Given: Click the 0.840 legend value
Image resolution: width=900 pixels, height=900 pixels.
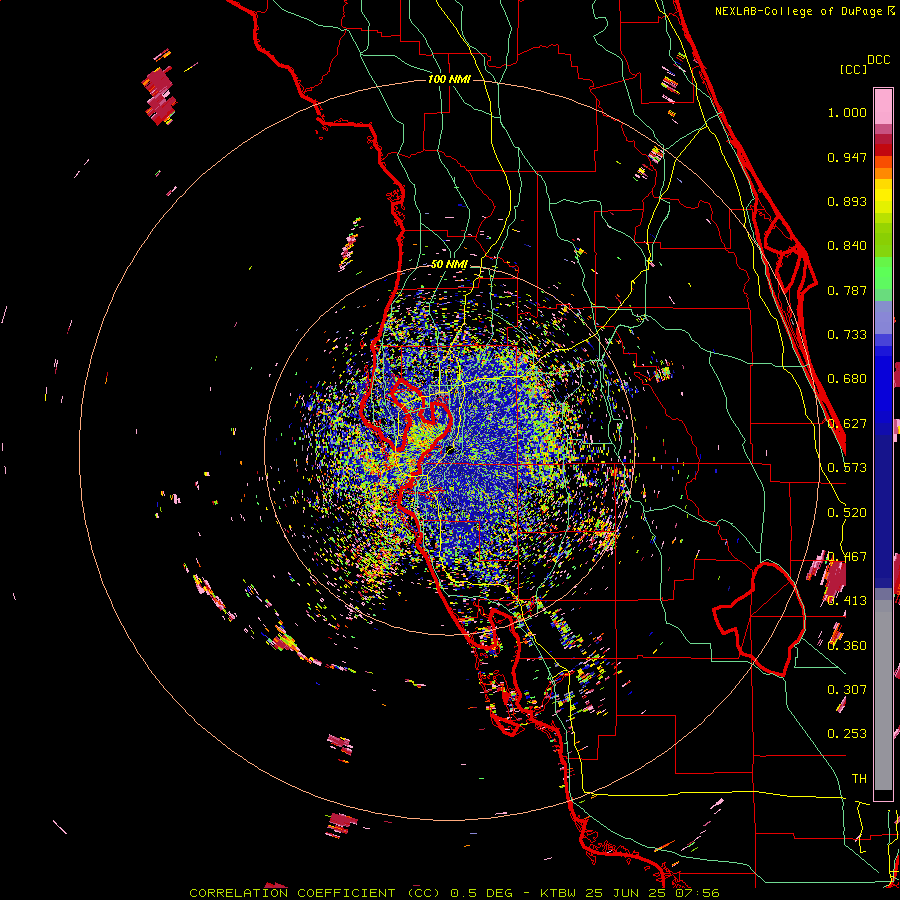Looking at the screenshot, I should [x=847, y=246].
